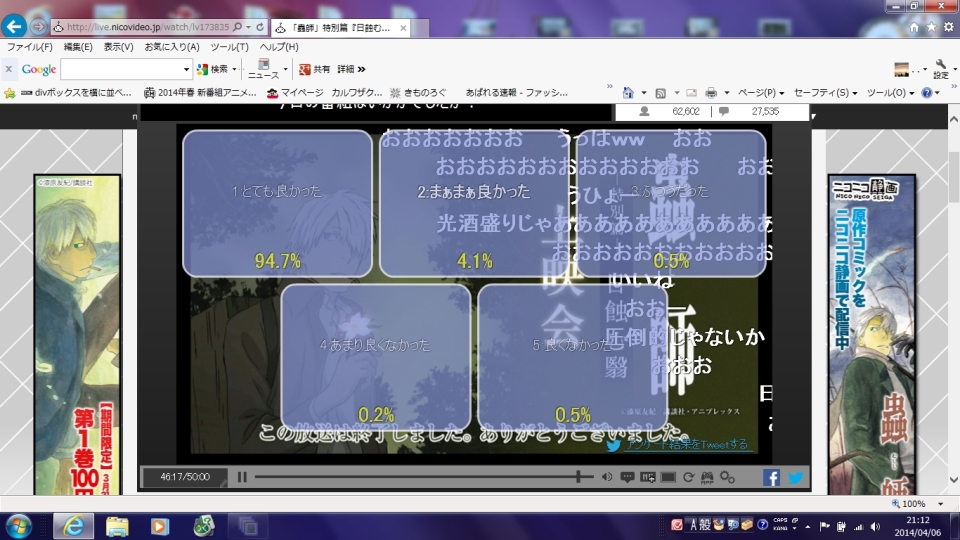The image size is (960, 540).
Task: Click the system tray volume speaker icon
Action: 875,526
